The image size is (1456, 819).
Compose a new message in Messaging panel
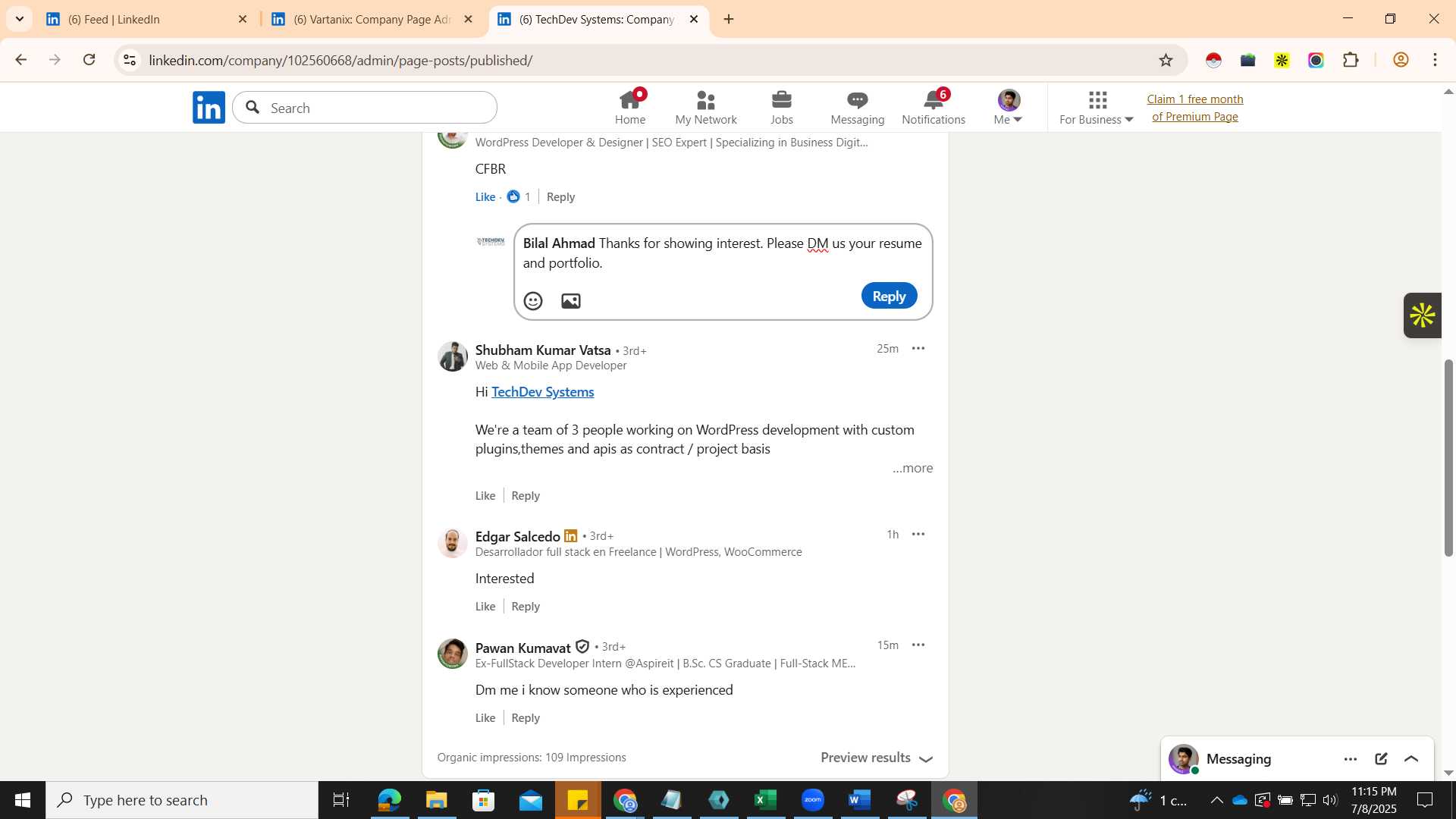click(x=1381, y=759)
